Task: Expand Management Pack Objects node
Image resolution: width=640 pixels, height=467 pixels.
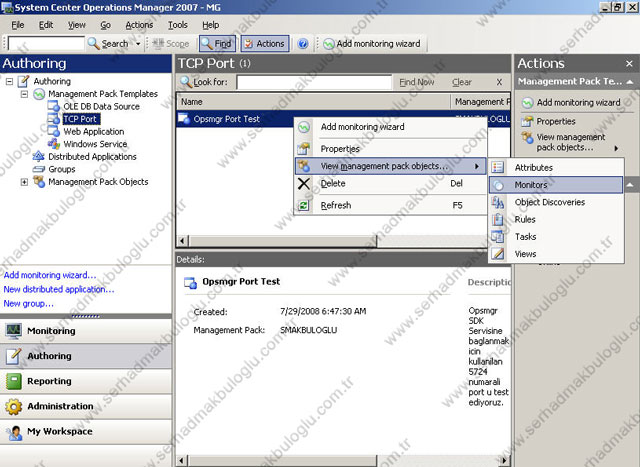Action: [24, 182]
